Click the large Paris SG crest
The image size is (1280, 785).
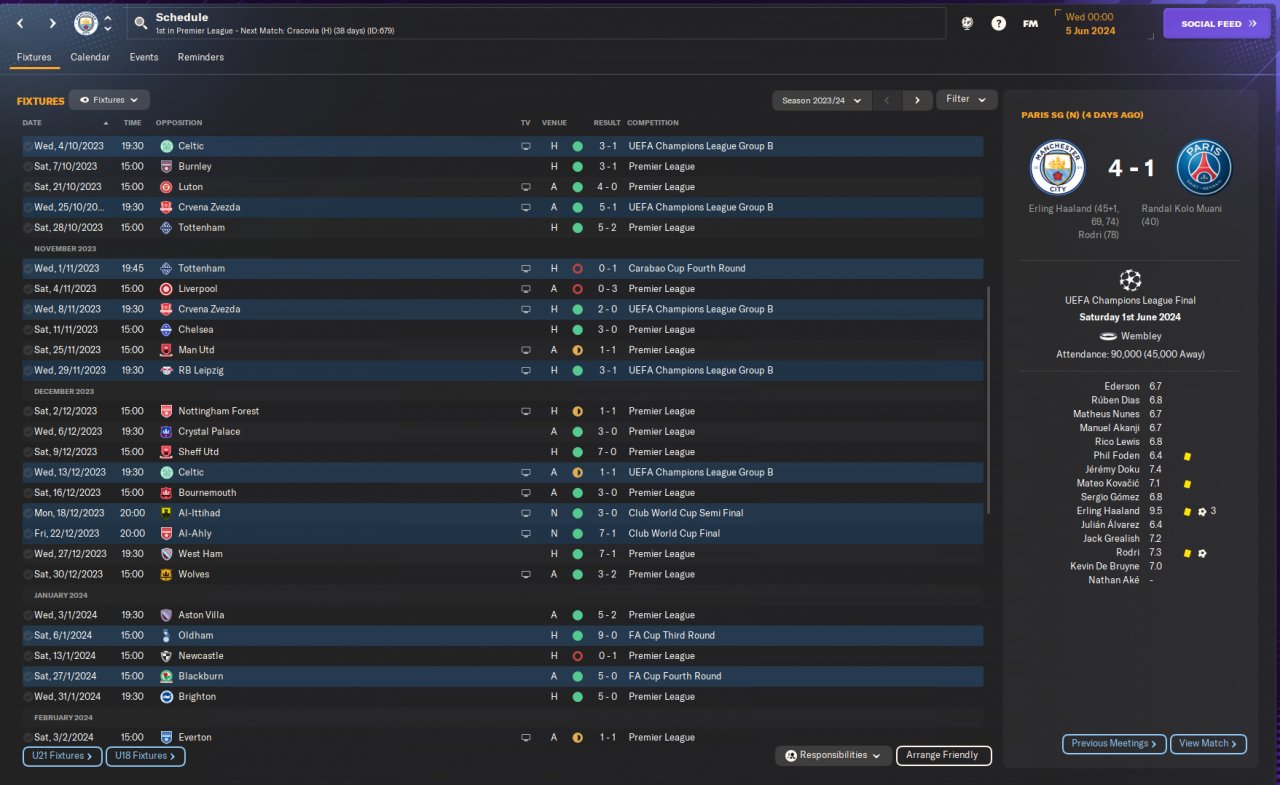click(1203, 167)
